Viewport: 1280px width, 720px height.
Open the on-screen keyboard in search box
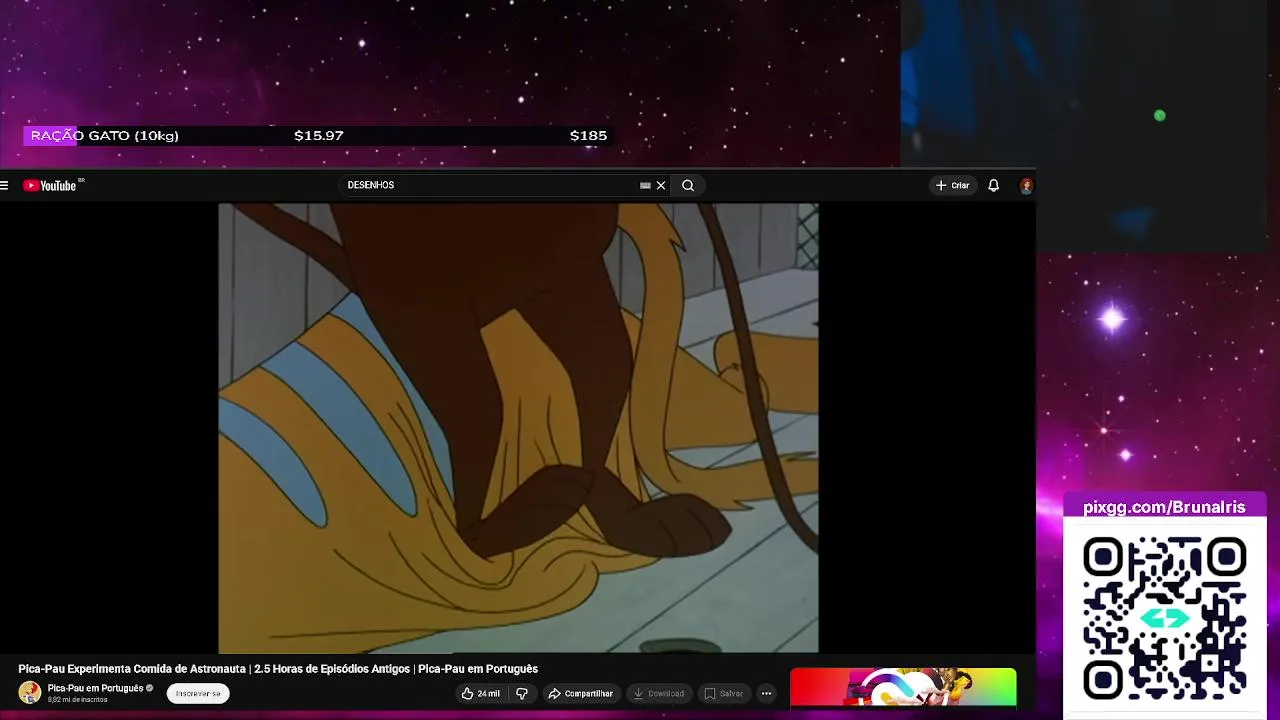645,185
